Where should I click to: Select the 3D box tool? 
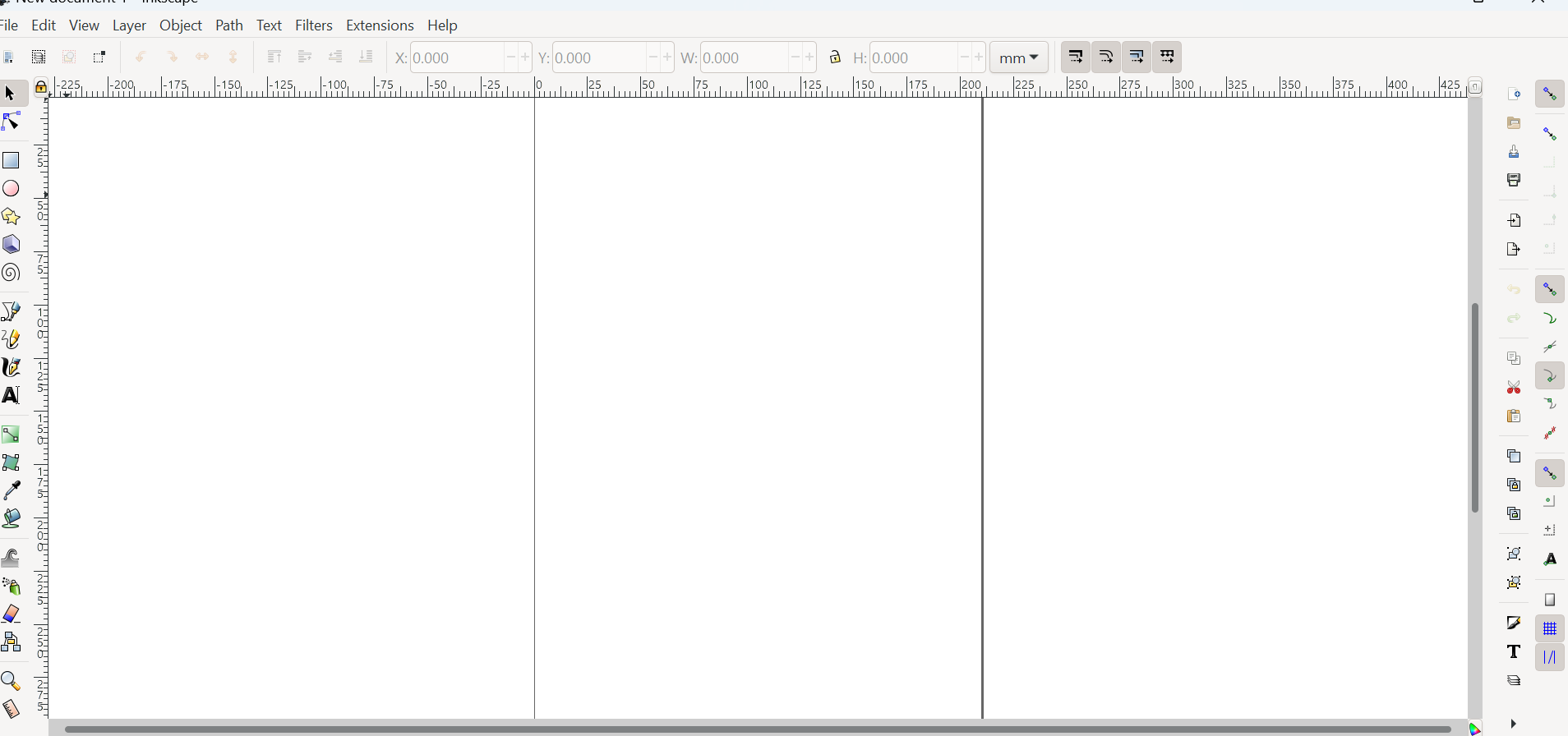click(11, 245)
